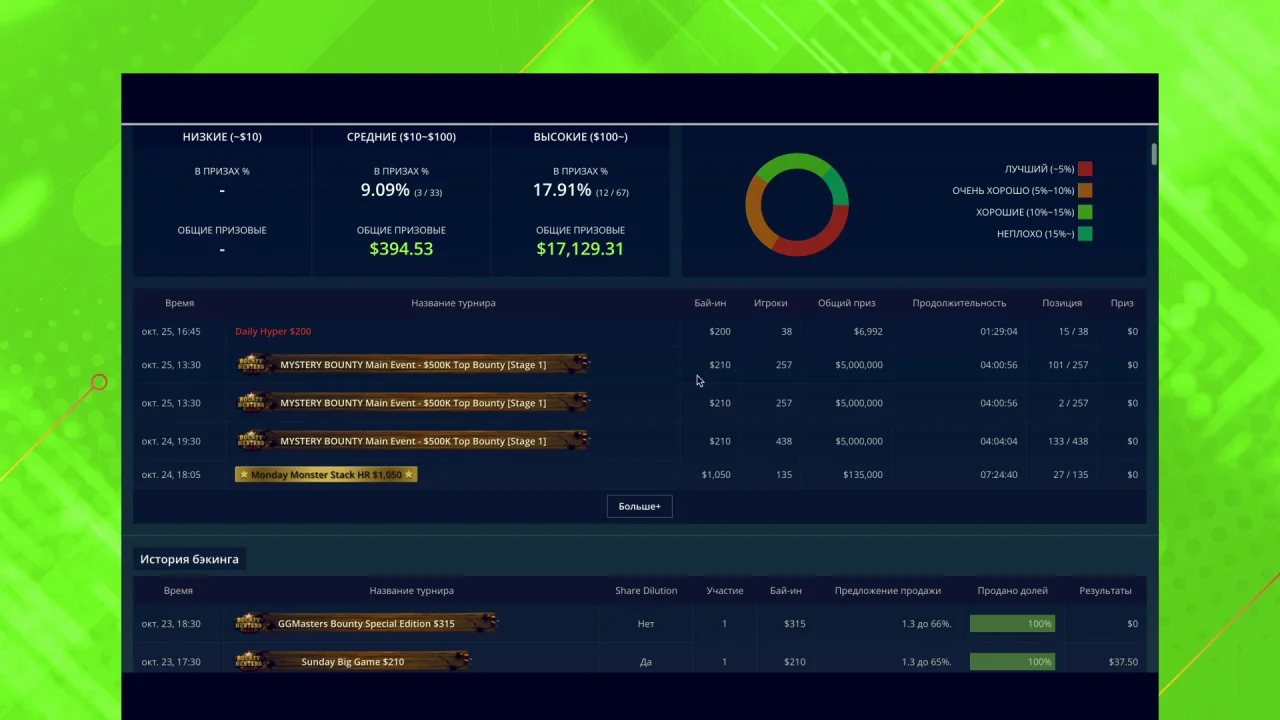The height and width of the screenshot is (720, 1280).
Task: Click Участие column header
Action: (x=725, y=590)
